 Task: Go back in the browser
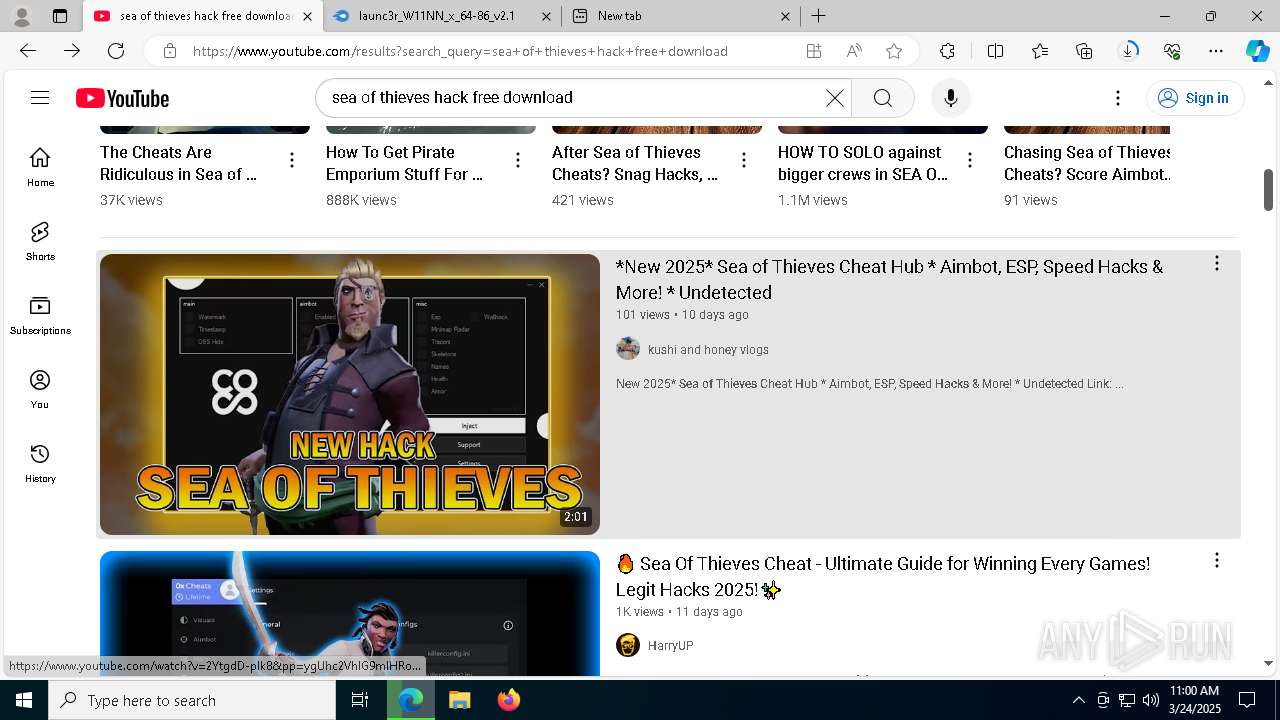coord(28,51)
